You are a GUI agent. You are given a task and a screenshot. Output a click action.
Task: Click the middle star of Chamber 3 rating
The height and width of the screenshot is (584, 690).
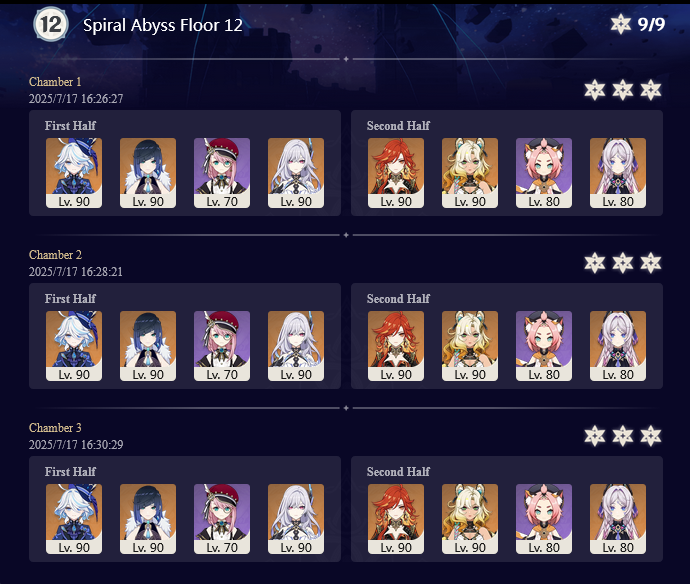[x=623, y=436]
